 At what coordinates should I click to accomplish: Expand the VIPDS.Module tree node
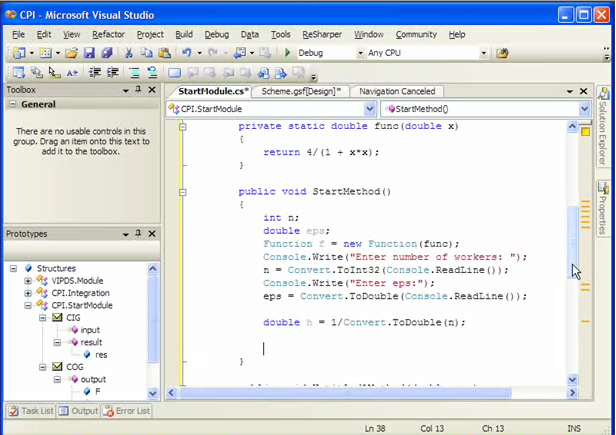28,281
